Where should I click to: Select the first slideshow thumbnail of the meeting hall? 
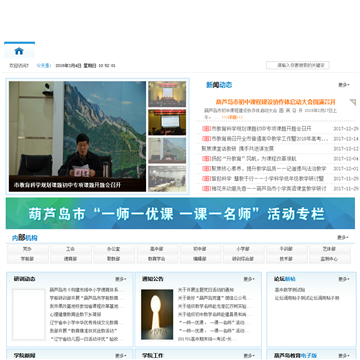(167, 94)
